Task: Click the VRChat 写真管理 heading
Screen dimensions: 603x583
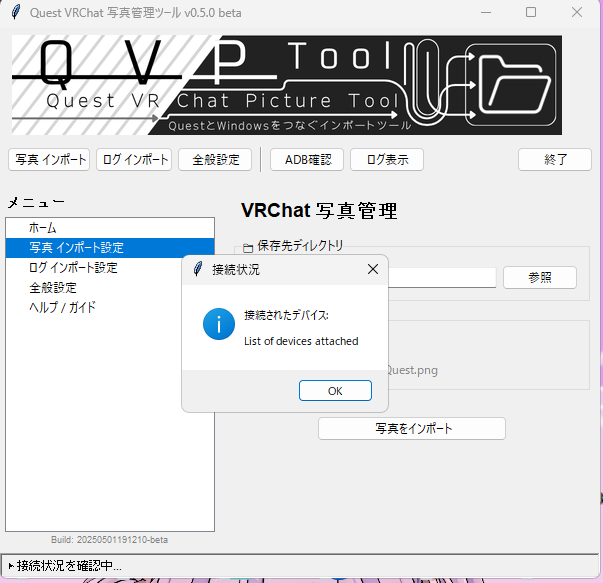Action: coord(319,211)
